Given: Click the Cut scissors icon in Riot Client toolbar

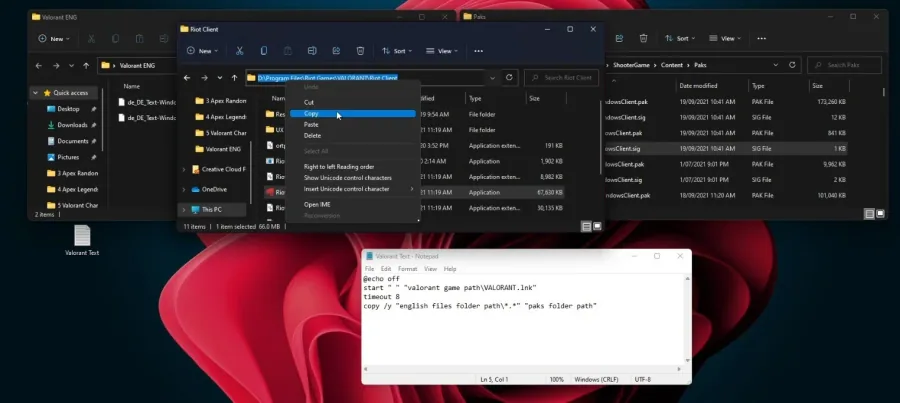Looking at the screenshot, I should tap(239, 51).
